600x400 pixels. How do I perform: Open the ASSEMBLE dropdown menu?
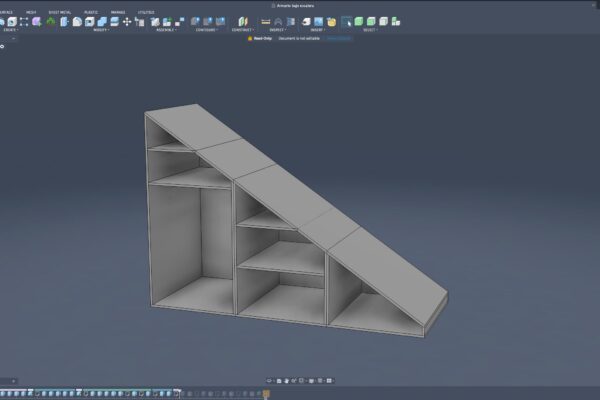tap(166, 30)
